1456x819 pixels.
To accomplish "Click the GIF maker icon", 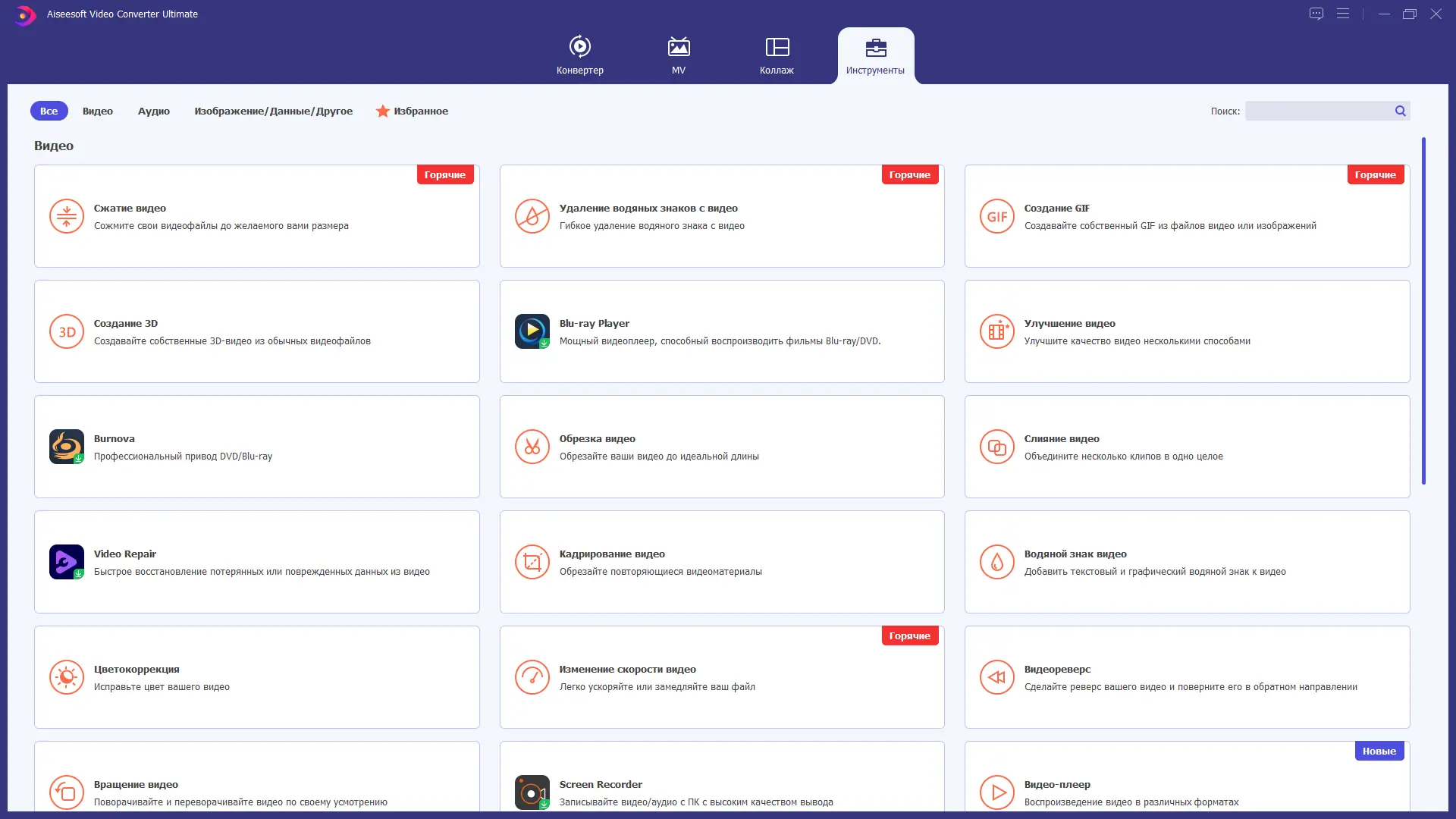I will click(996, 216).
